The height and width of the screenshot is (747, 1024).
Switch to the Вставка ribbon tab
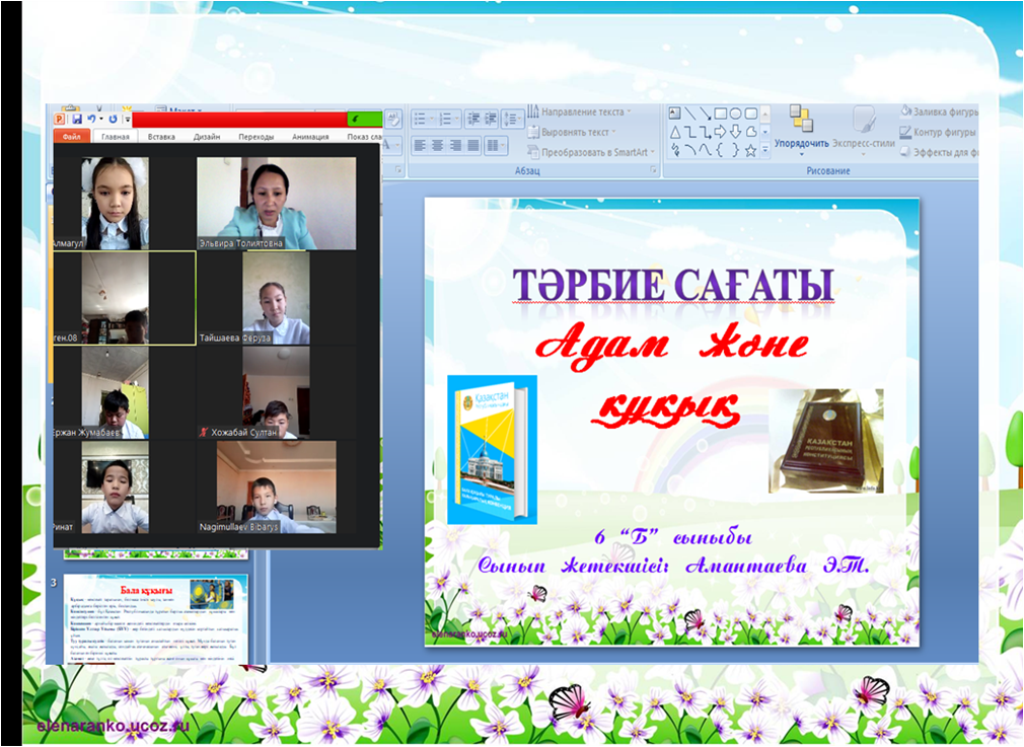[161, 135]
